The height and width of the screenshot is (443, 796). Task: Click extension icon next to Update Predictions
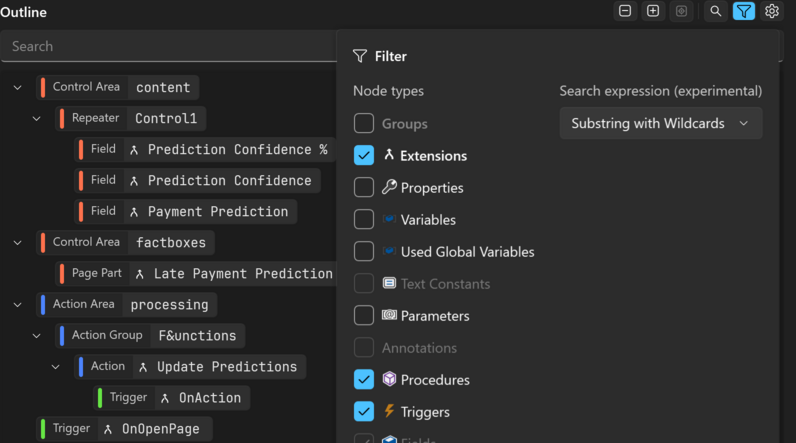(143, 367)
